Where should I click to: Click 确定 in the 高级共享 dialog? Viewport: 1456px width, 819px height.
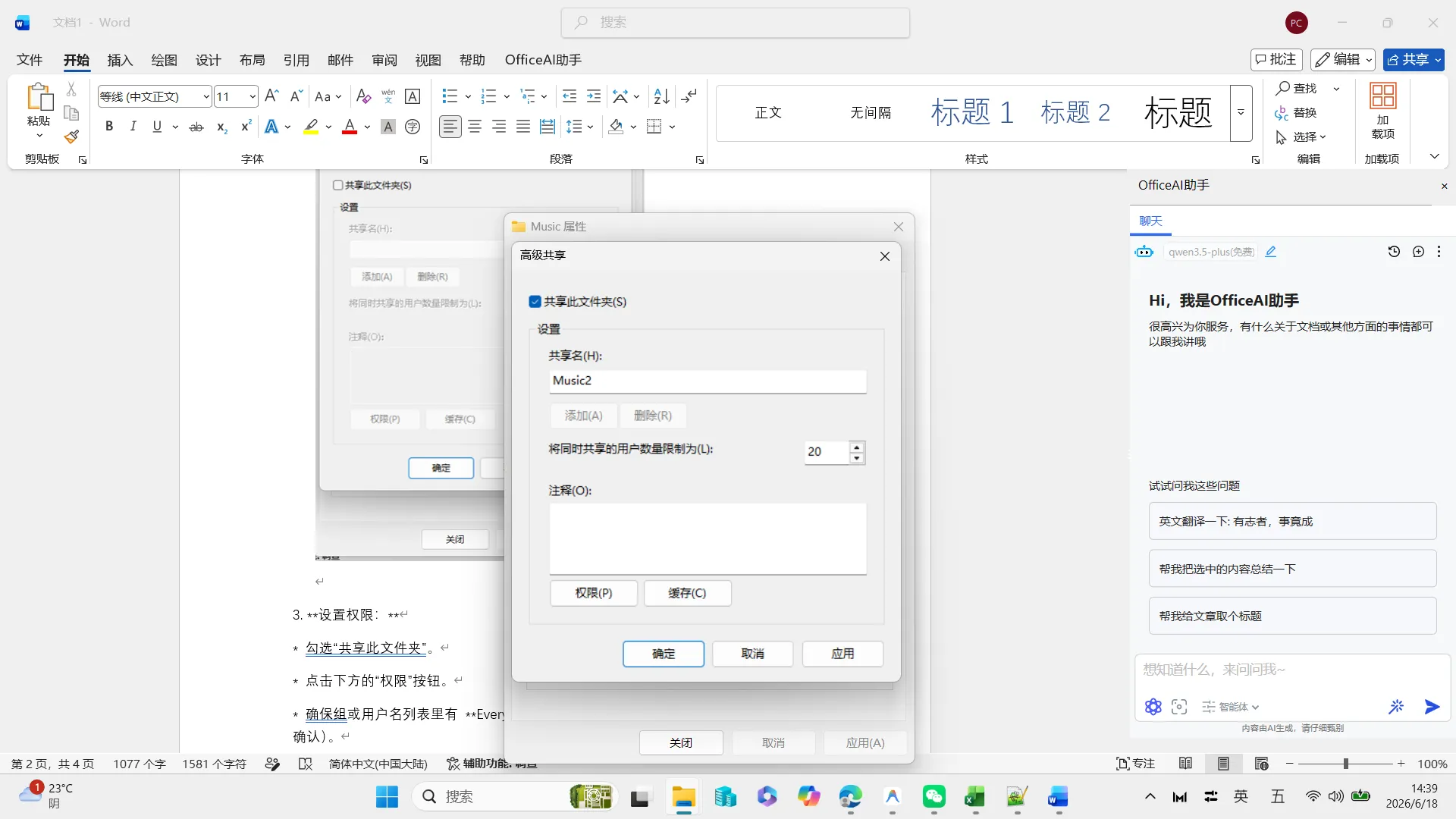pyautogui.click(x=664, y=654)
